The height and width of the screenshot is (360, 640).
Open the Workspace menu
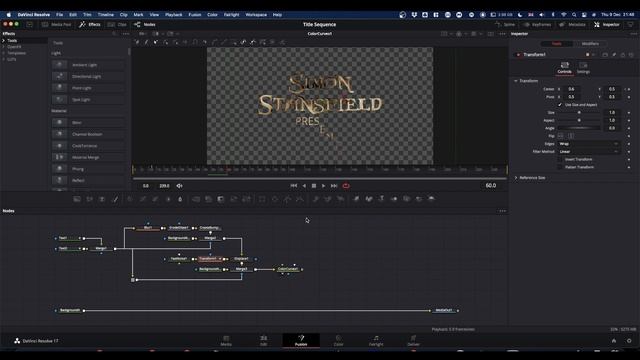pos(256,15)
